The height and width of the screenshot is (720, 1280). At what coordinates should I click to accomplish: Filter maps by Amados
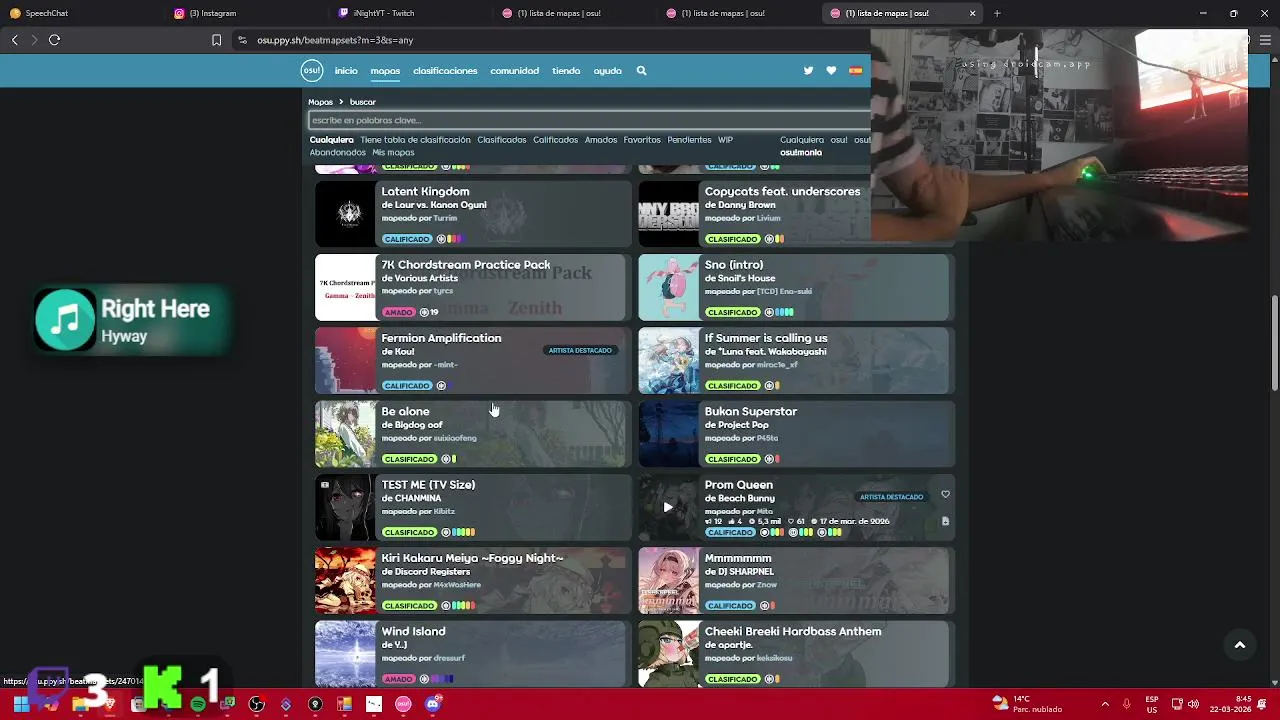click(x=601, y=140)
